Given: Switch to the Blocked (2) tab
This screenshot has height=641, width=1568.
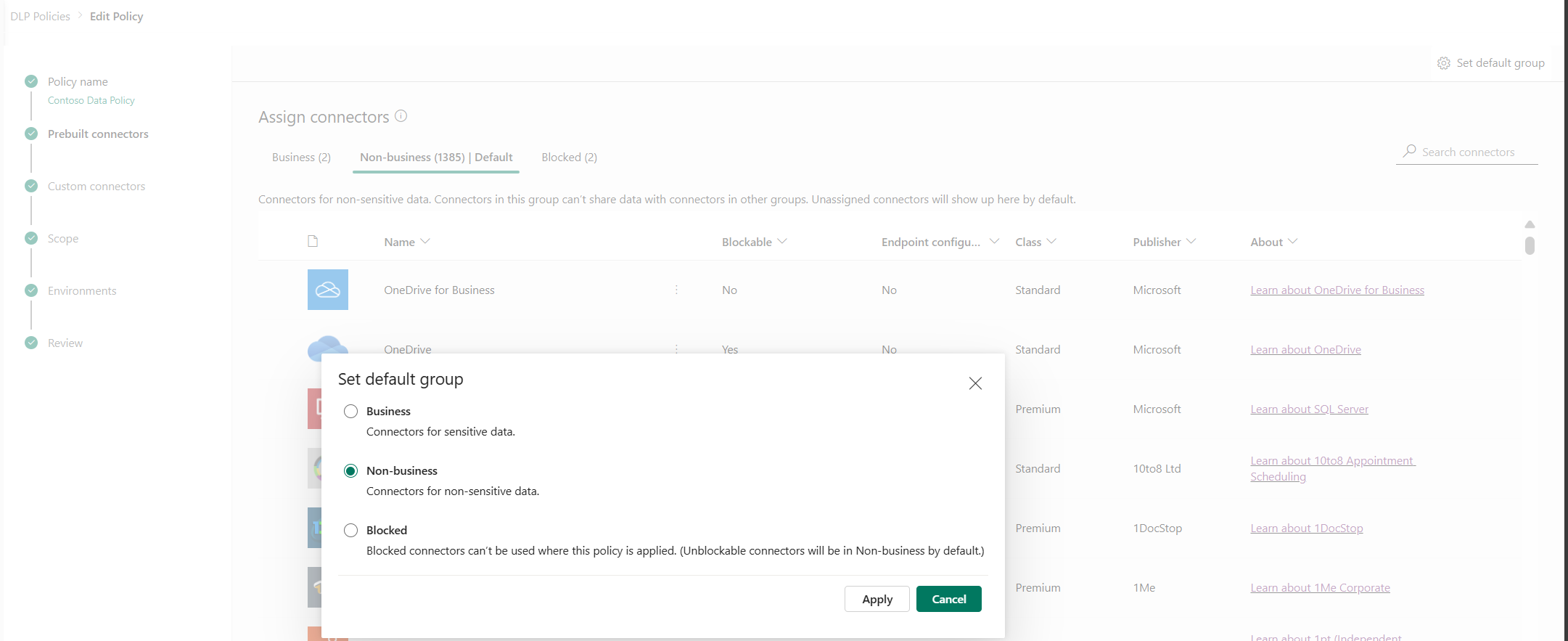Looking at the screenshot, I should 570,158.
